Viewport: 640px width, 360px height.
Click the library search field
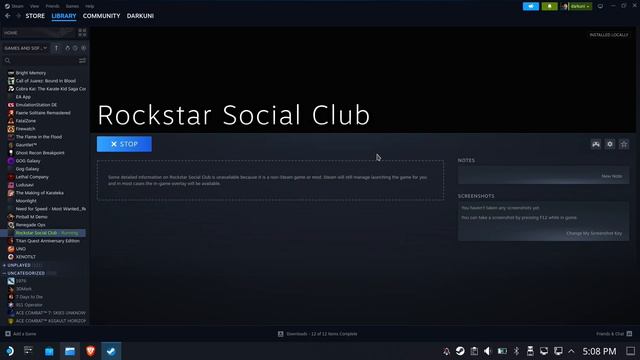(x=40, y=61)
